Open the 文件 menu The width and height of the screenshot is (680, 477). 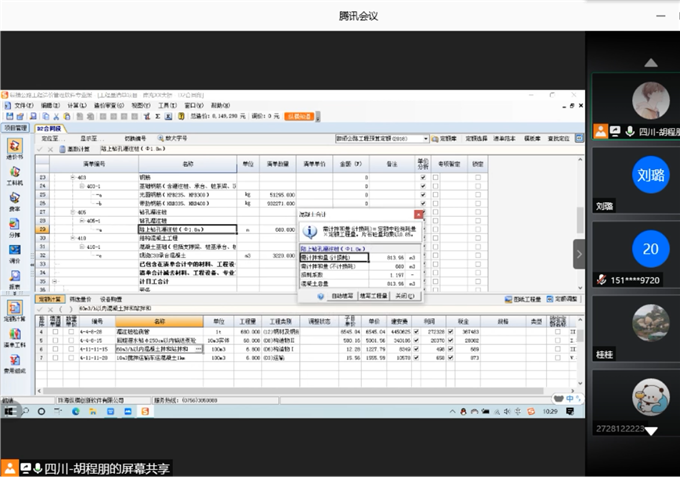(x=23, y=105)
